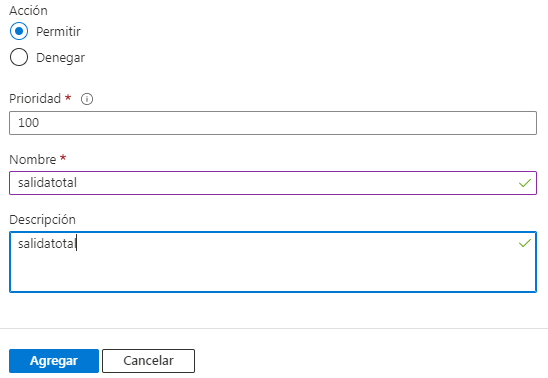Click the Nombre field label
This screenshot has height=378, width=548.
pyautogui.click(x=33, y=160)
